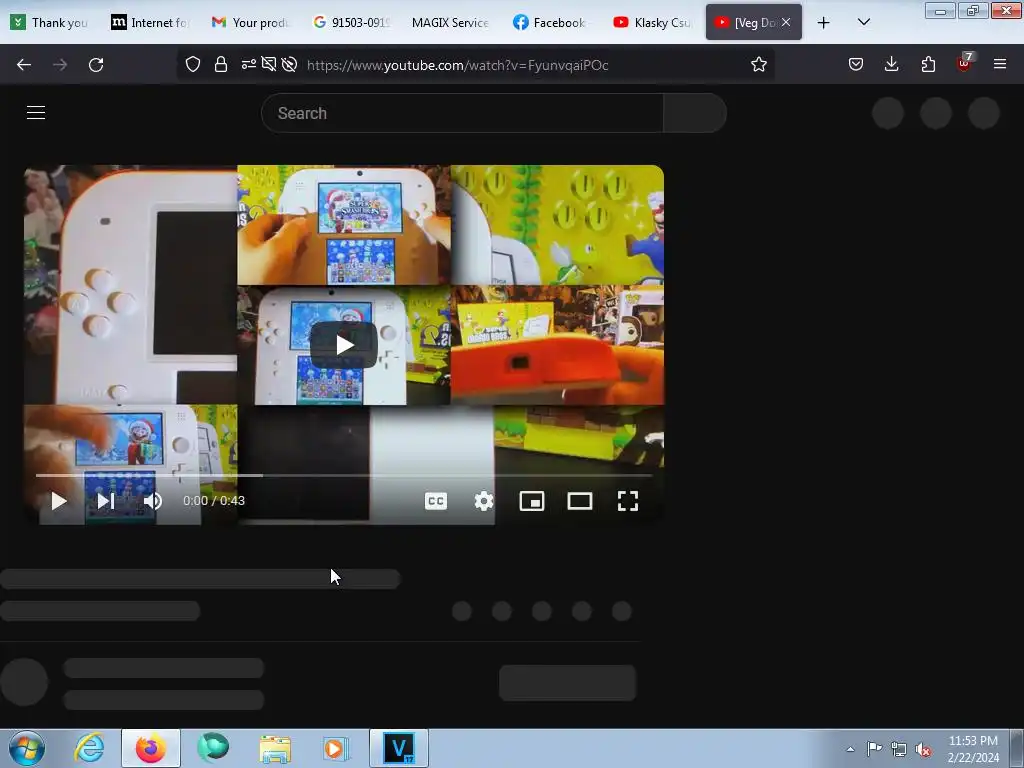Reload the YouTube page
Viewport: 1024px width, 768px height.
[96, 65]
